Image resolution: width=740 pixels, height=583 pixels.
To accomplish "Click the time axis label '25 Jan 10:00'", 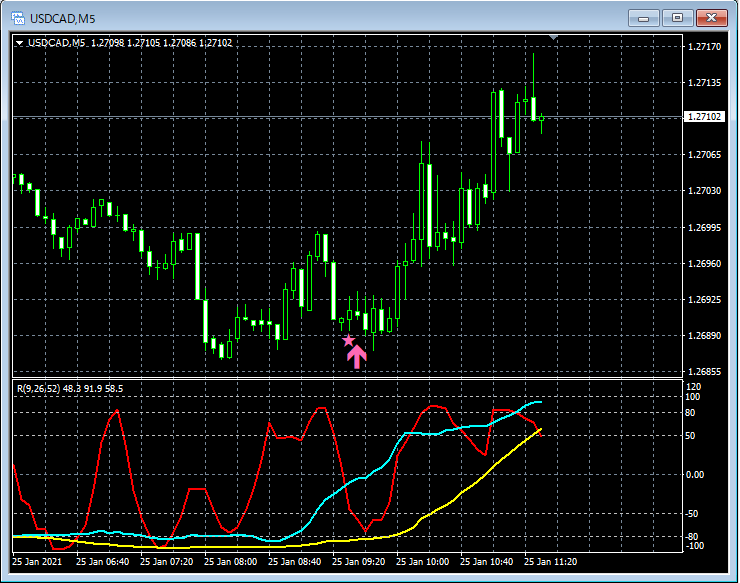I will 422,562.
